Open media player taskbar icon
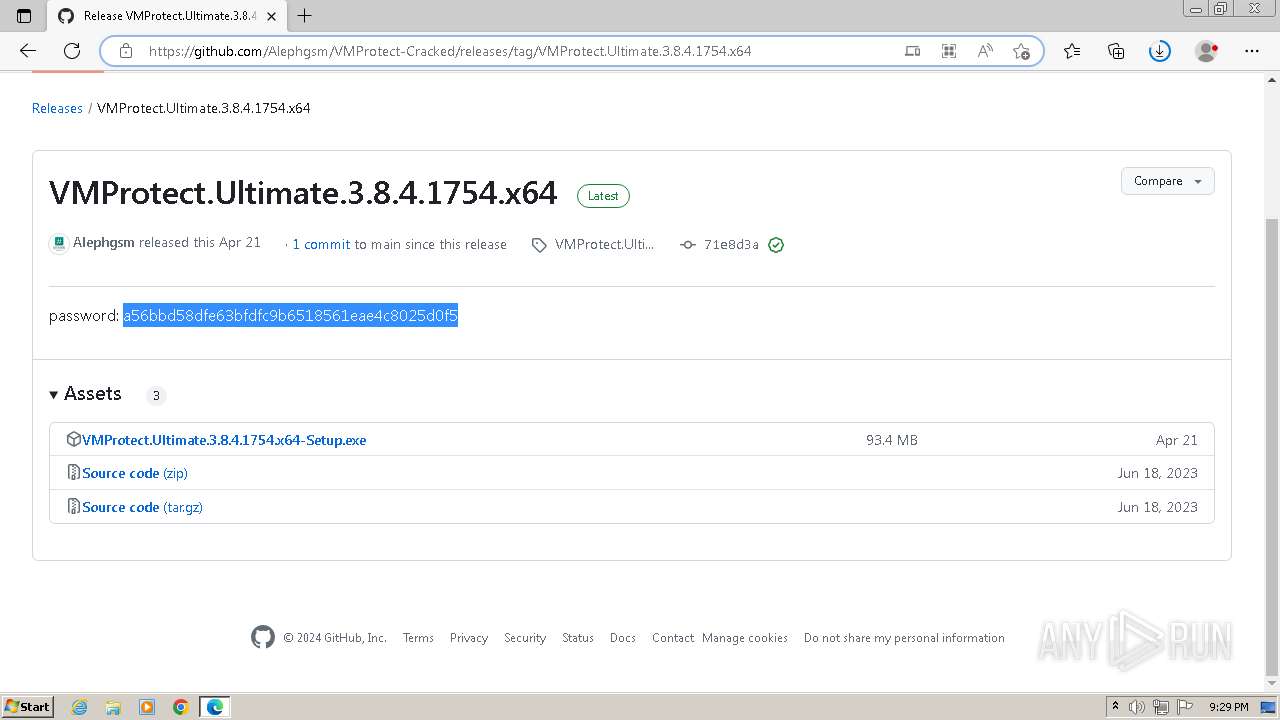This screenshot has height=720, width=1280. click(x=147, y=707)
